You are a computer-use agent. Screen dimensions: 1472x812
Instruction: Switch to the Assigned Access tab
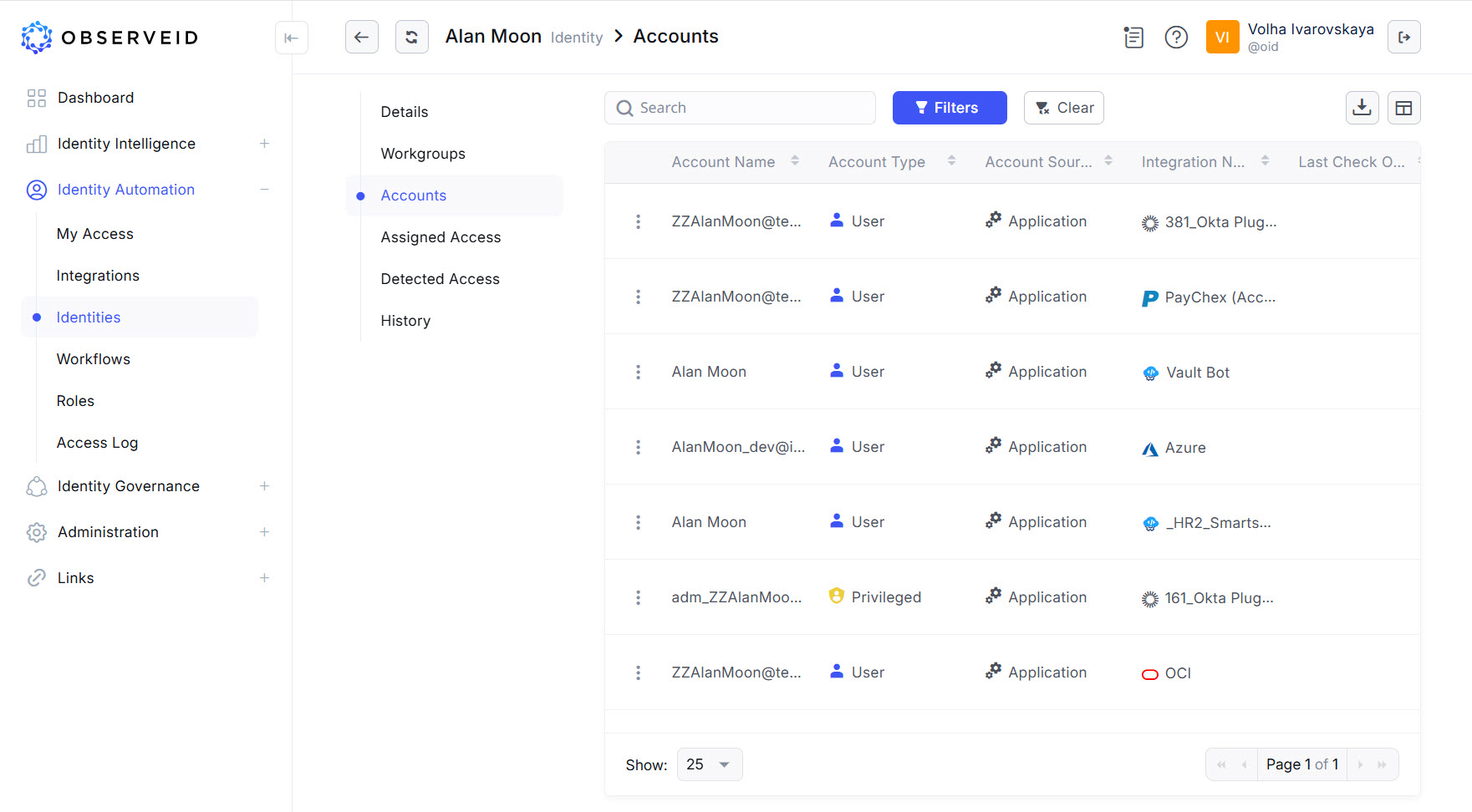point(441,237)
